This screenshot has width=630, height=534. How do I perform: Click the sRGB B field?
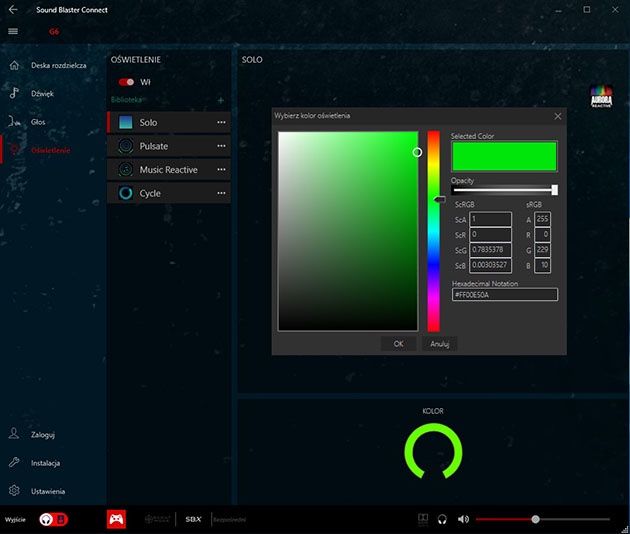pos(542,265)
